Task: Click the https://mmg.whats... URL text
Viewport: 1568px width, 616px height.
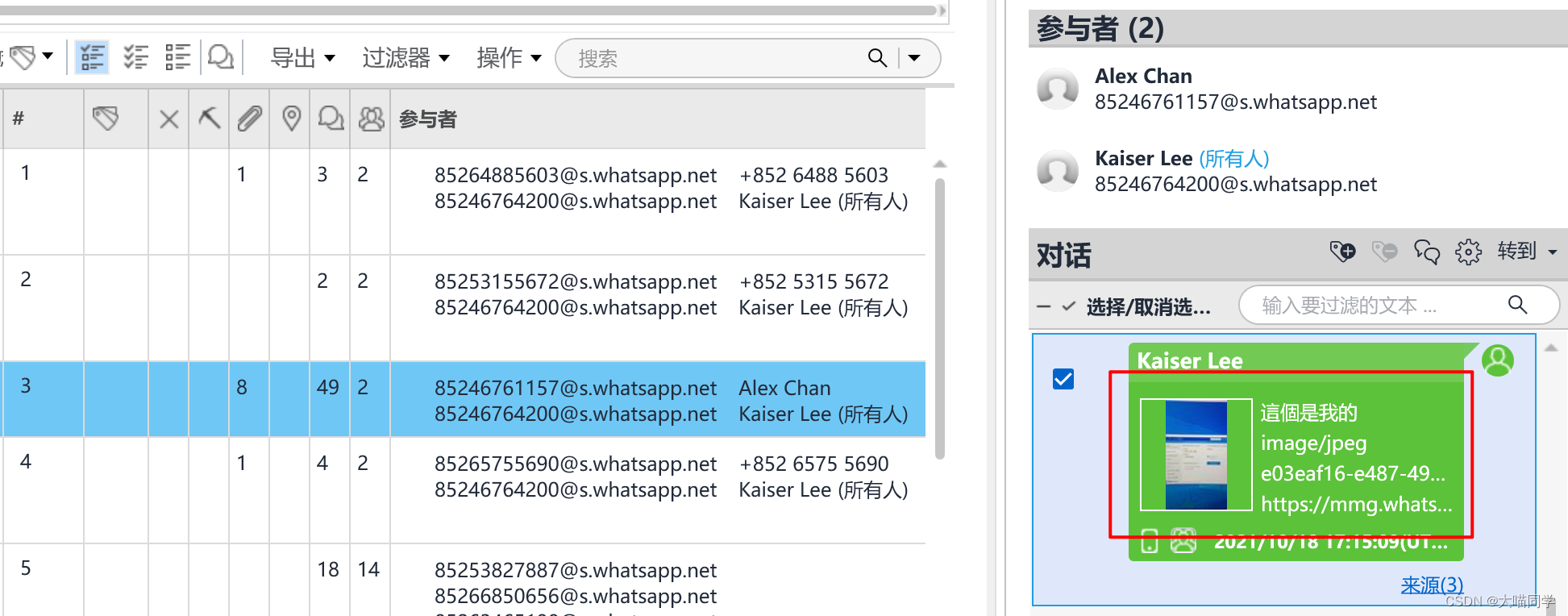Action: 1357,504
